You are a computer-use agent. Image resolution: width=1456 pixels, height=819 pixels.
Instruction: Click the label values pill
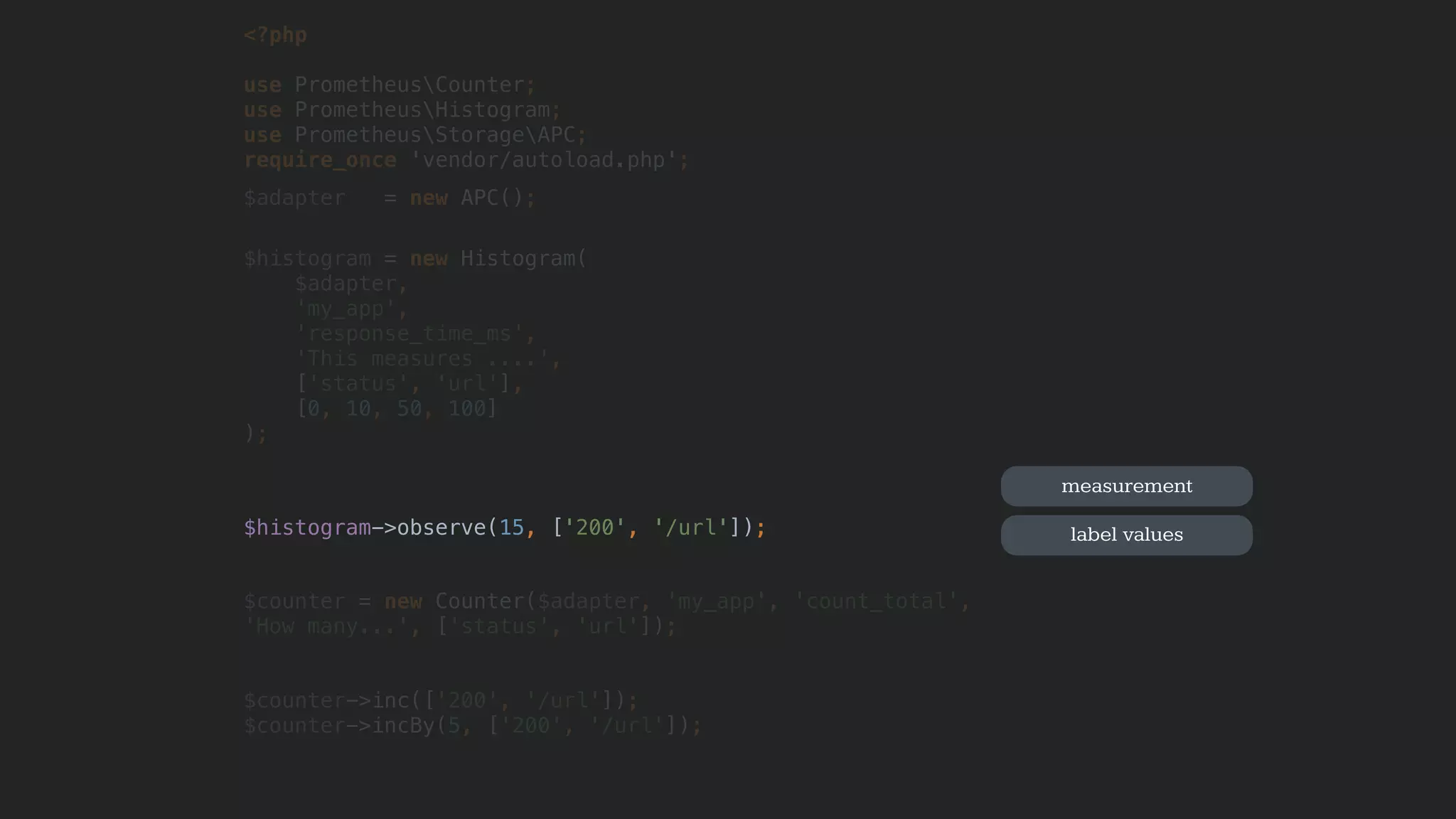coord(1126,535)
